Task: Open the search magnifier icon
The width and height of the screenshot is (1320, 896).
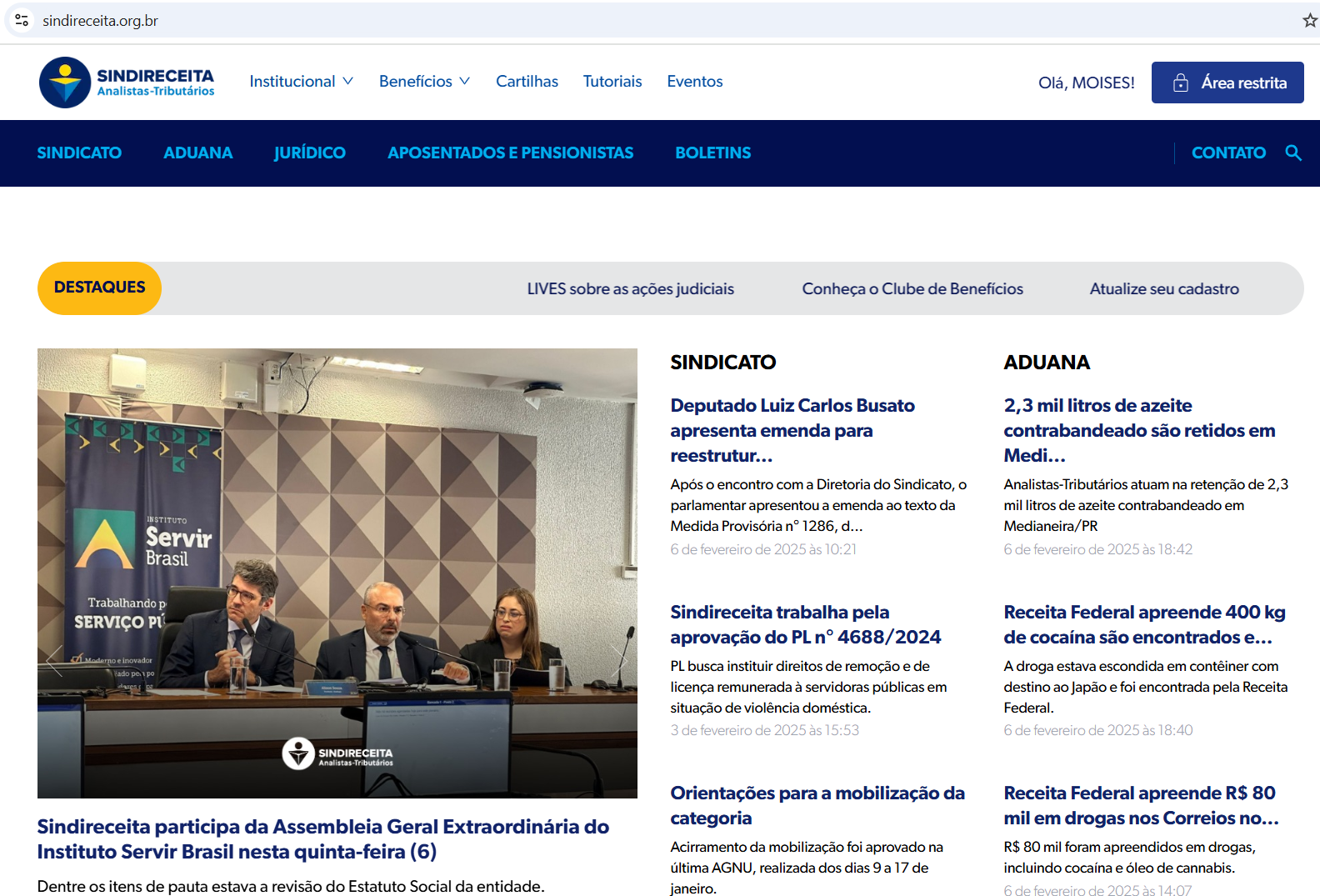Action: (1292, 153)
